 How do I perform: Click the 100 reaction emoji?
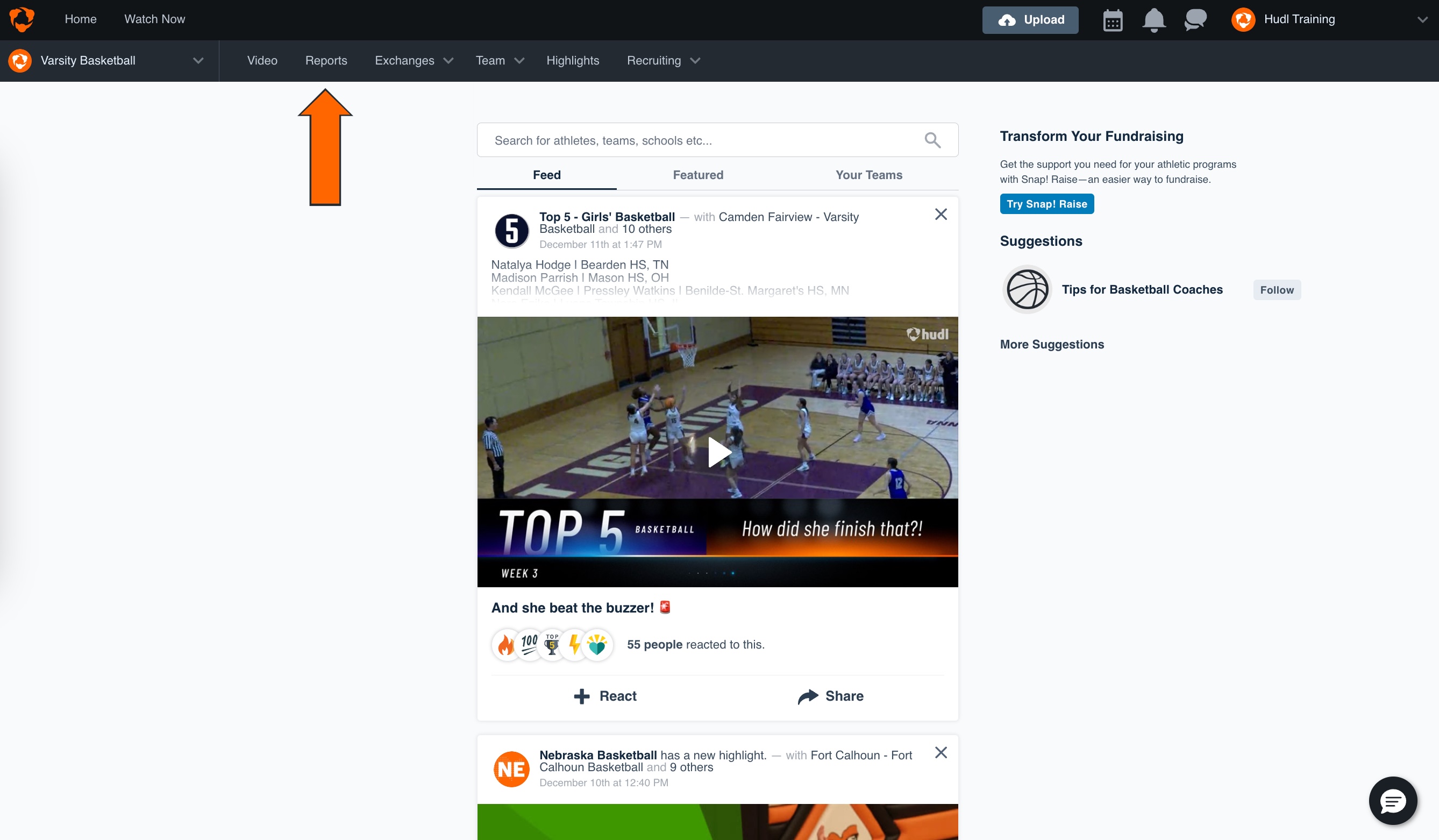529,645
